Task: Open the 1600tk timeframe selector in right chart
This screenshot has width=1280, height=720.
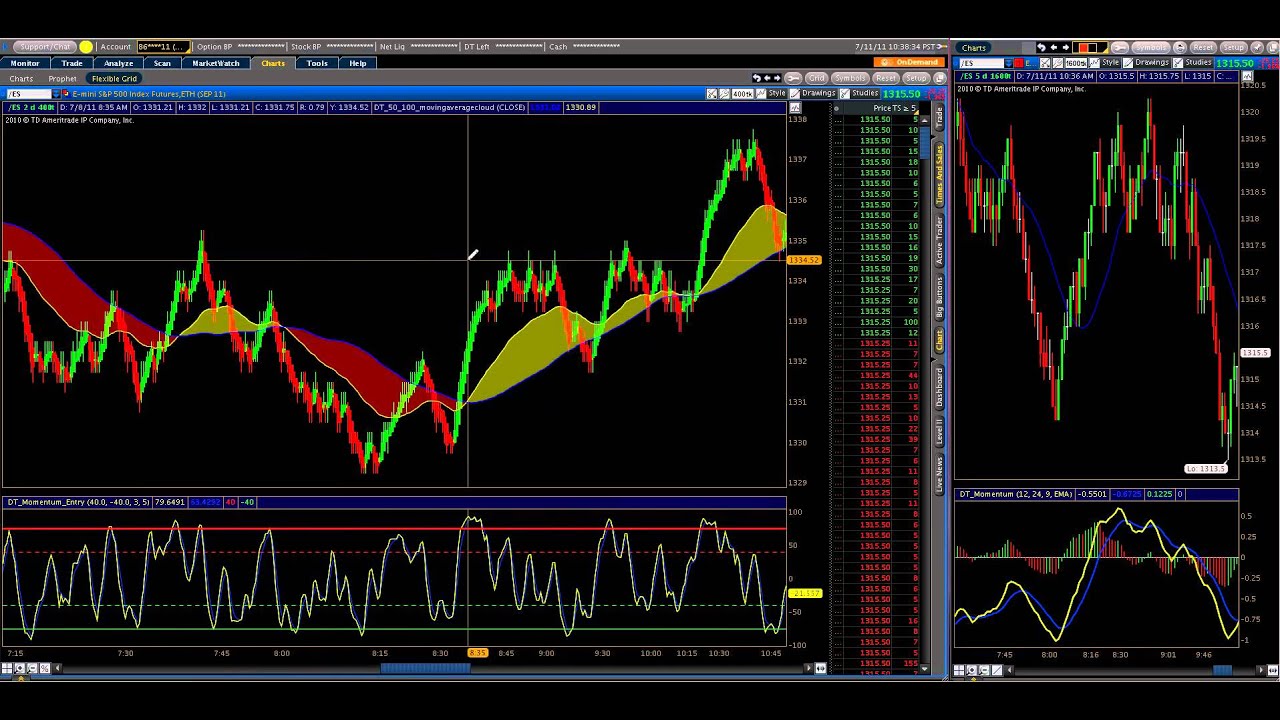Action: coord(1075,63)
